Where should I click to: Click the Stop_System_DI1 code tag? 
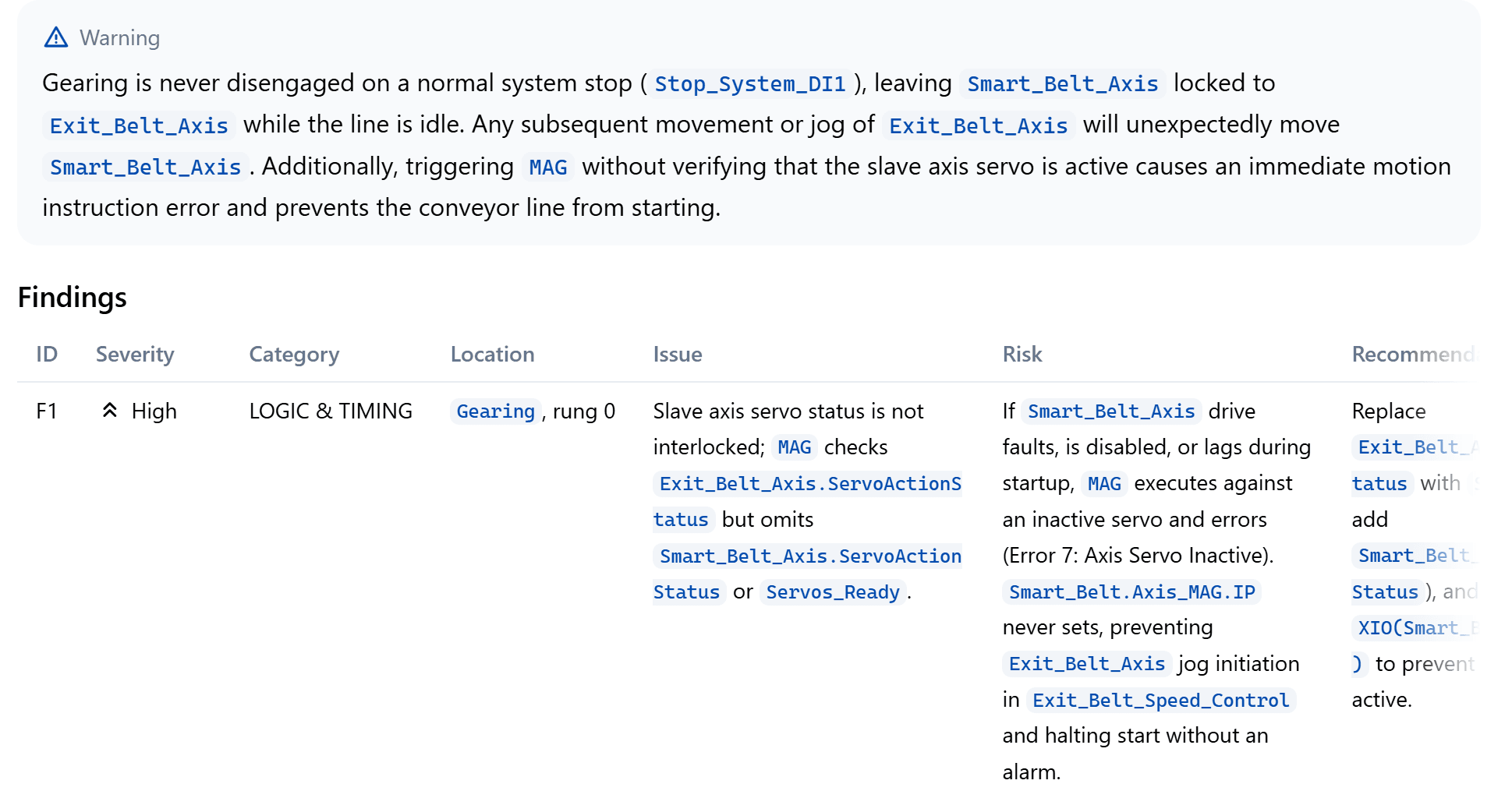750,83
